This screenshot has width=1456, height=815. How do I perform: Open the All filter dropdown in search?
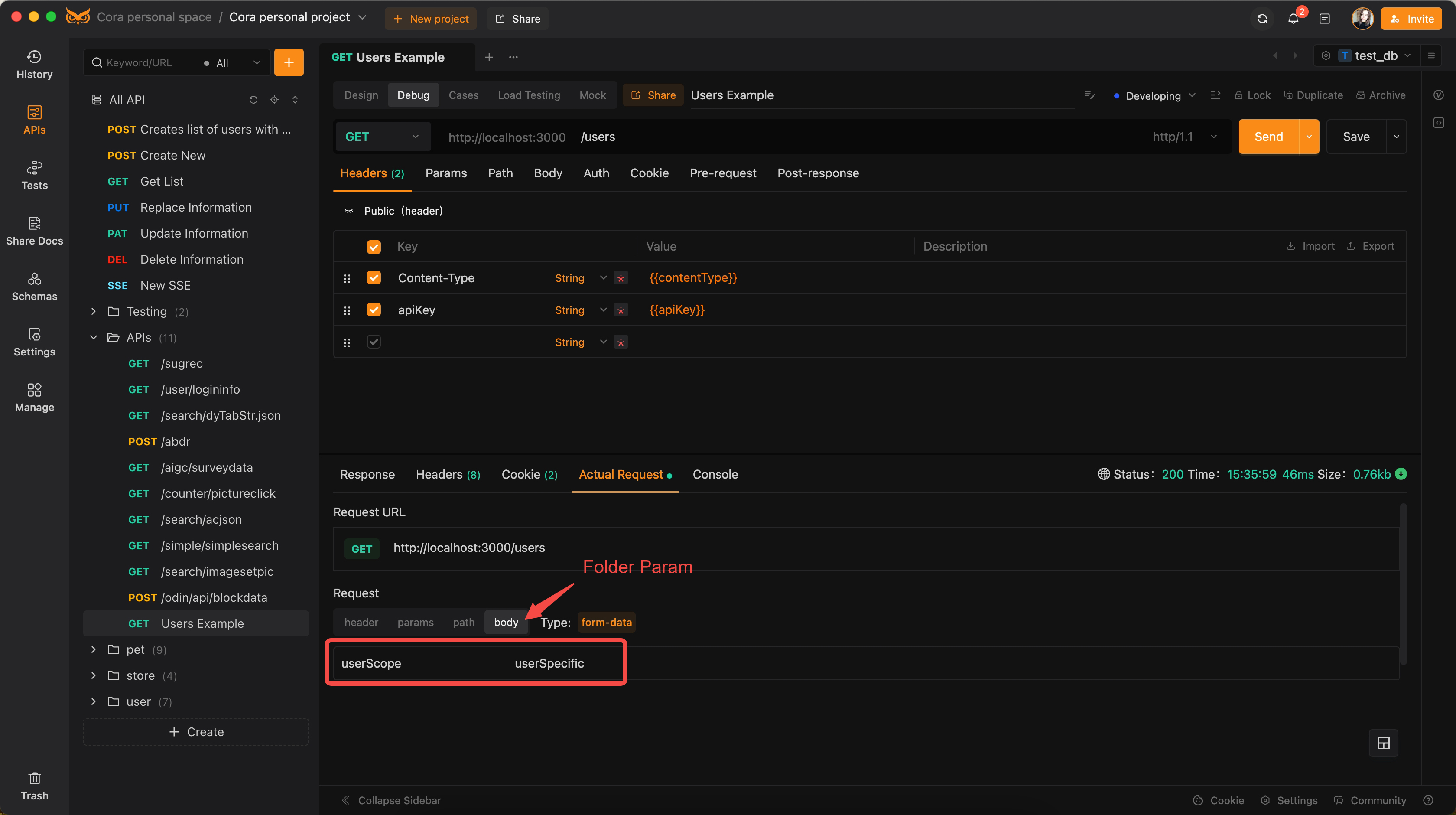tap(232, 62)
